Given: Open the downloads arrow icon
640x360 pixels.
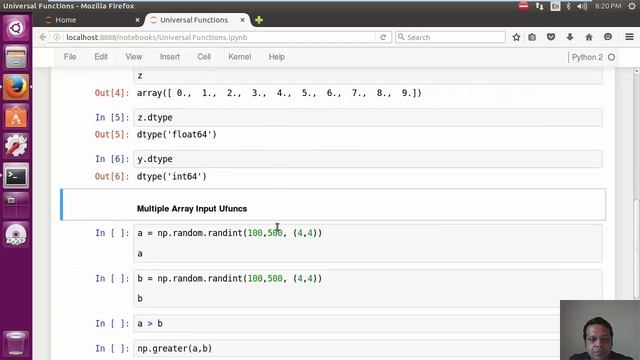Looking at the screenshot, I should pos(570,37).
